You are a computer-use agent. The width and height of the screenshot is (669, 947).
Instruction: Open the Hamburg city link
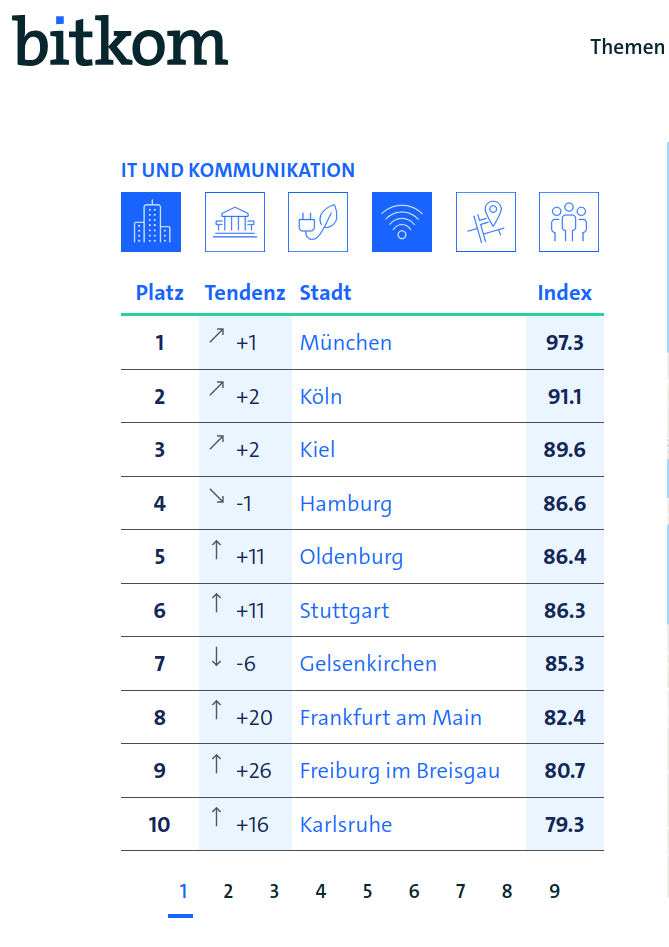click(x=346, y=504)
